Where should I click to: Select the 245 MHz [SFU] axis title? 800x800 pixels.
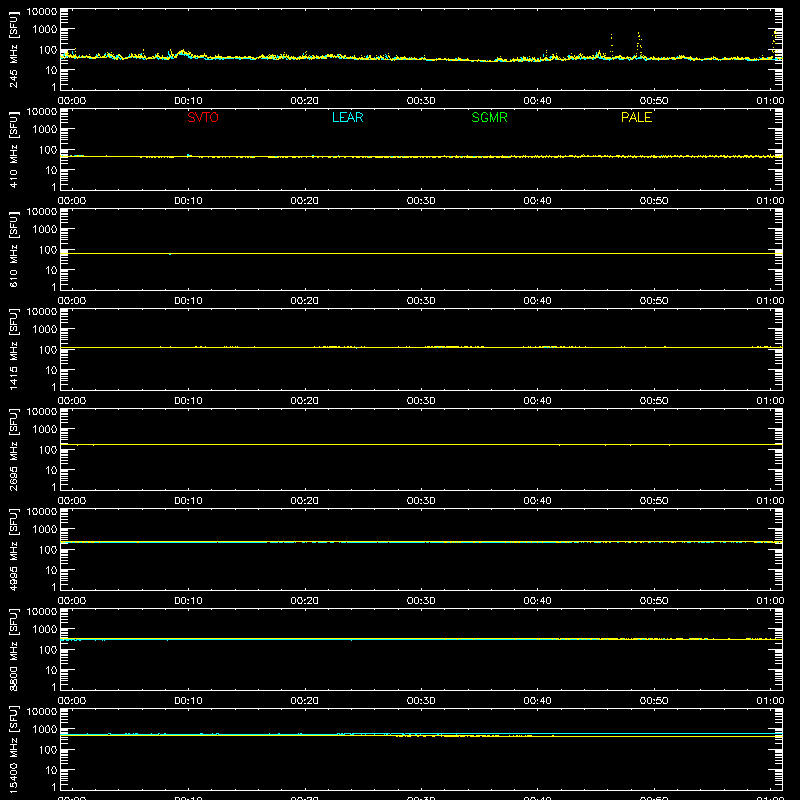[14, 50]
